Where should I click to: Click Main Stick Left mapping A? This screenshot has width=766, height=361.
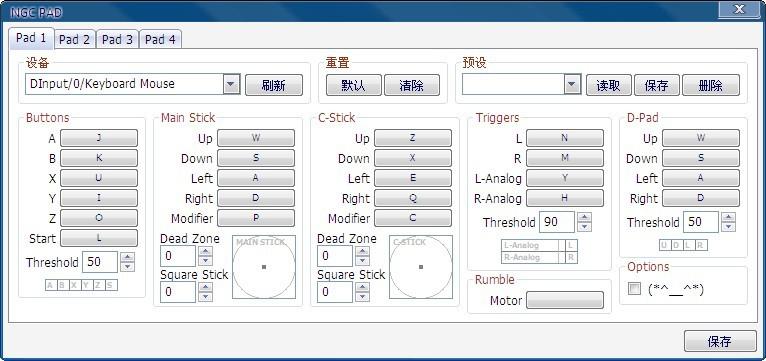tap(256, 178)
